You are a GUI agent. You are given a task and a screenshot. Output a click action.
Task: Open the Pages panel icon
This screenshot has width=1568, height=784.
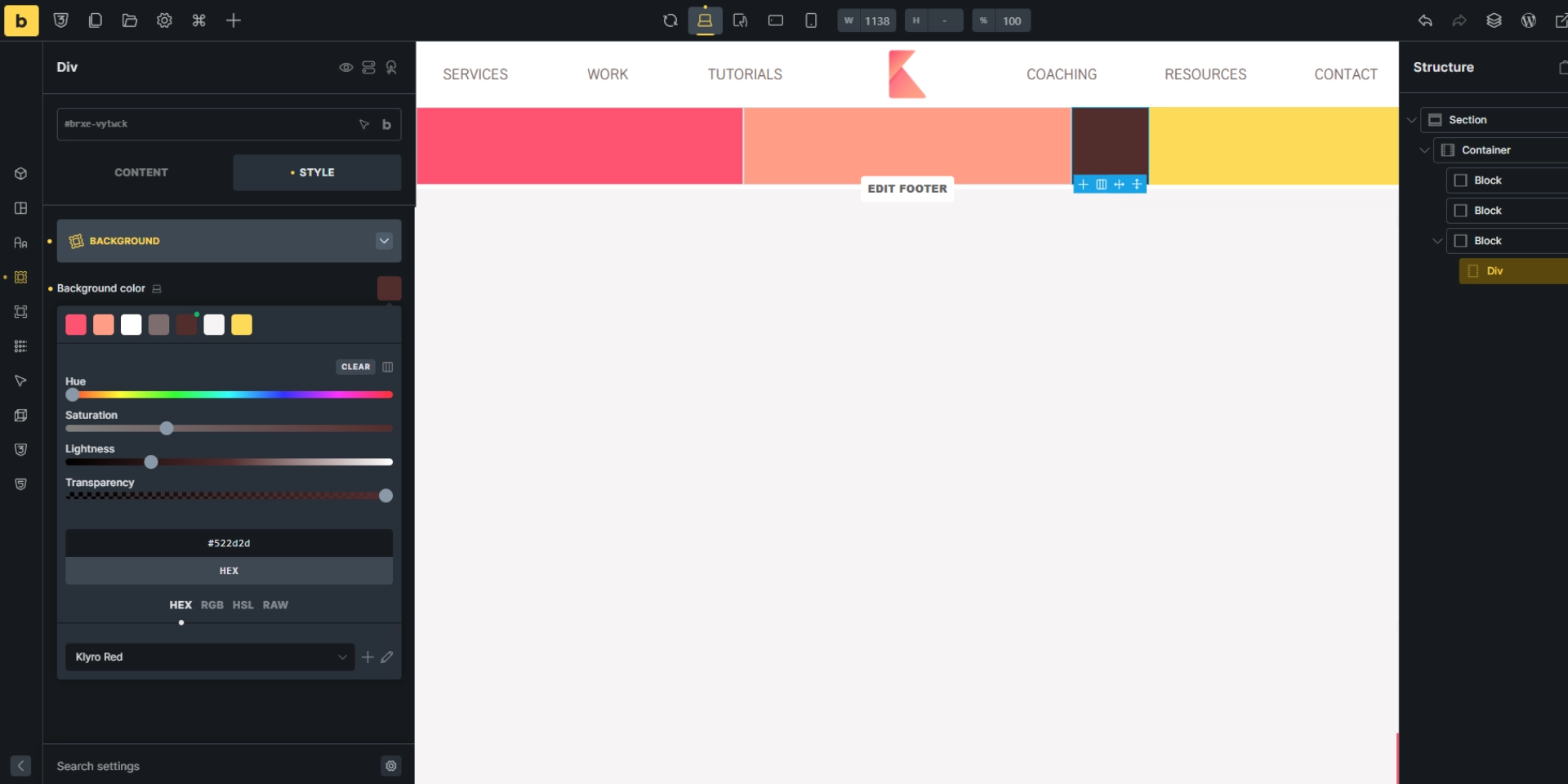point(96,20)
